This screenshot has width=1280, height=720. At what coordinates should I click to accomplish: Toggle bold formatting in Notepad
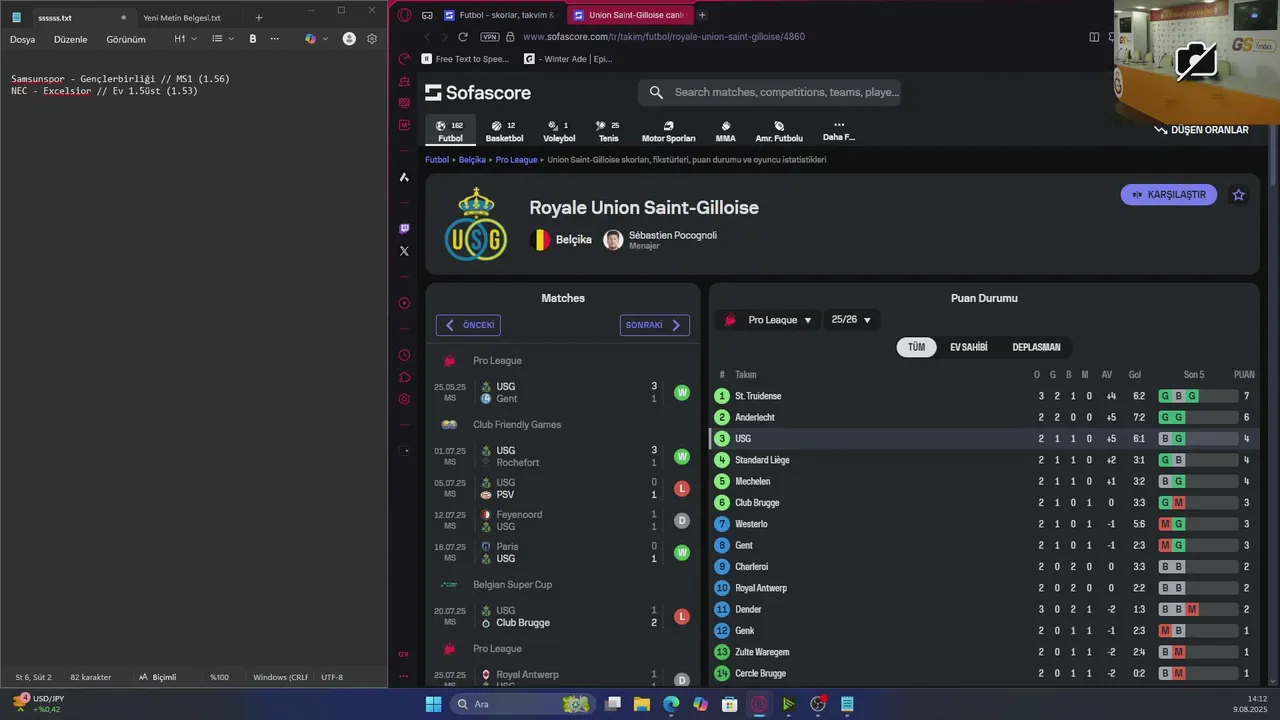tap(253, 39)
